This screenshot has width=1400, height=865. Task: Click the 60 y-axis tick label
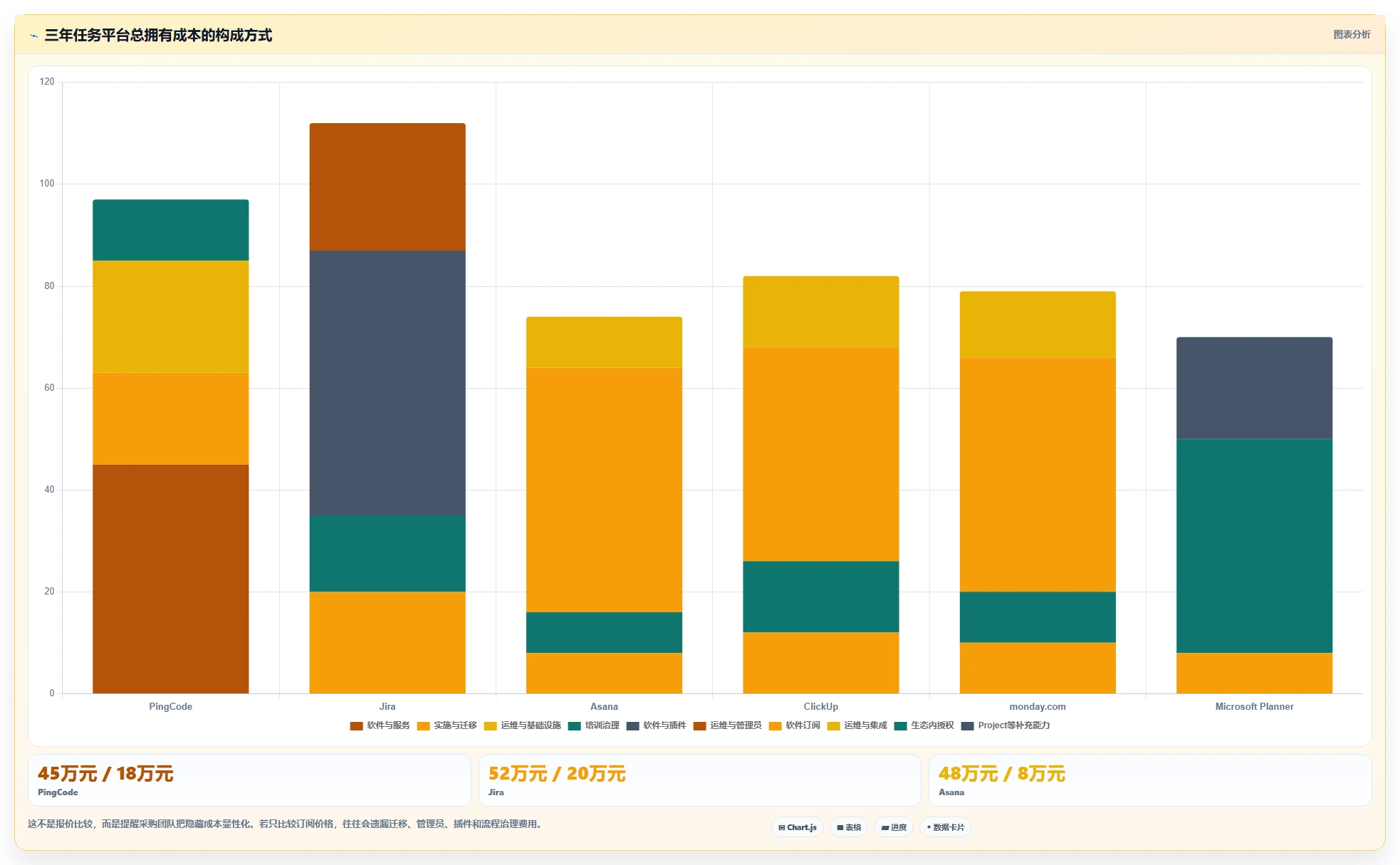coord(49,388)
